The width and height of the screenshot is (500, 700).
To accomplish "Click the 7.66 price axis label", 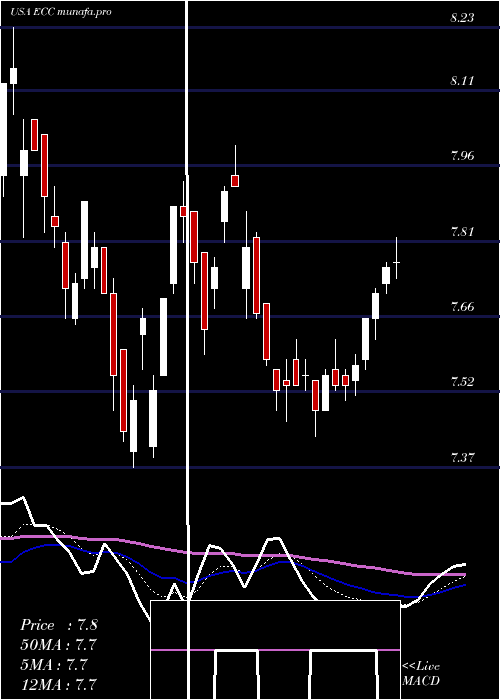I will tap(461, 307).
